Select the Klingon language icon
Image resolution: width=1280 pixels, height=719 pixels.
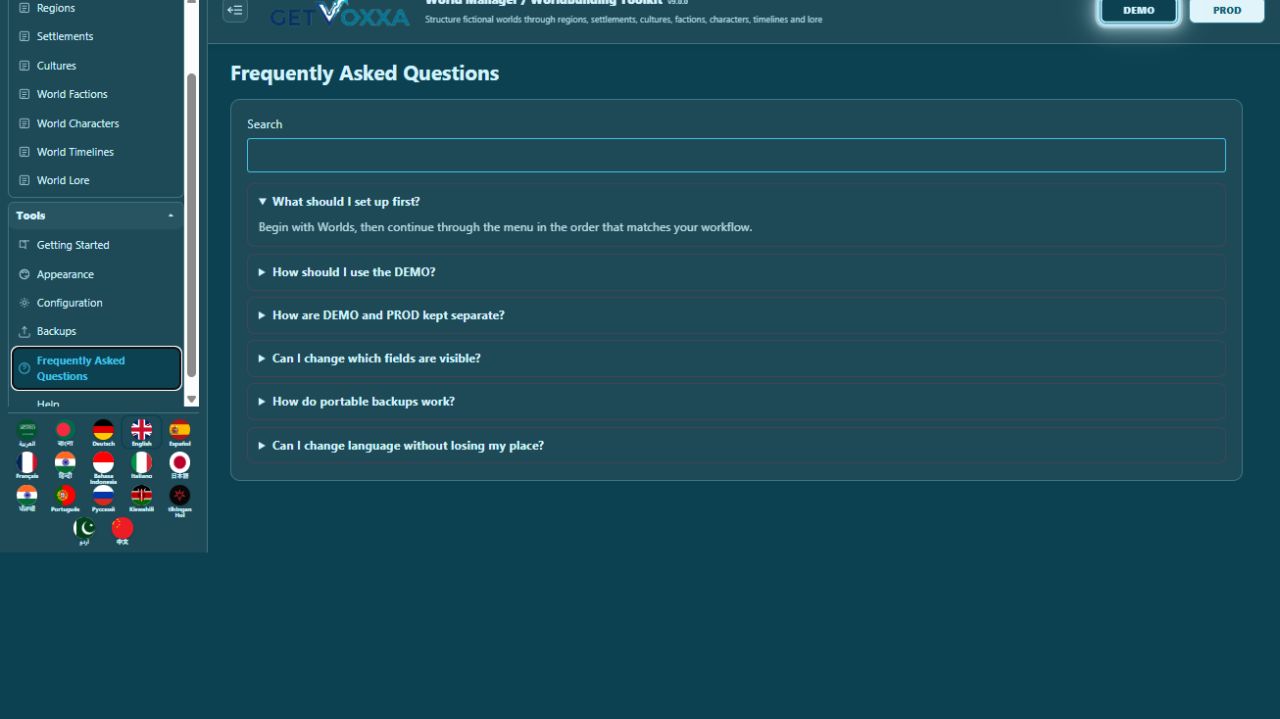(180, 499)
